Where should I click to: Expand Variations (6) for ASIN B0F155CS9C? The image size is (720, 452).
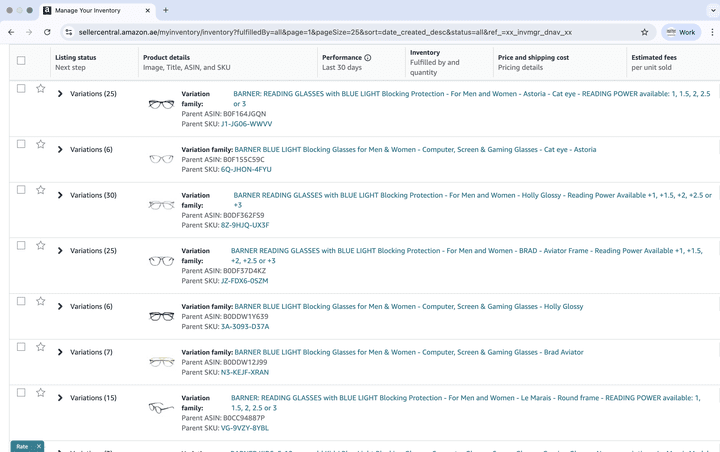pos(60,149)
